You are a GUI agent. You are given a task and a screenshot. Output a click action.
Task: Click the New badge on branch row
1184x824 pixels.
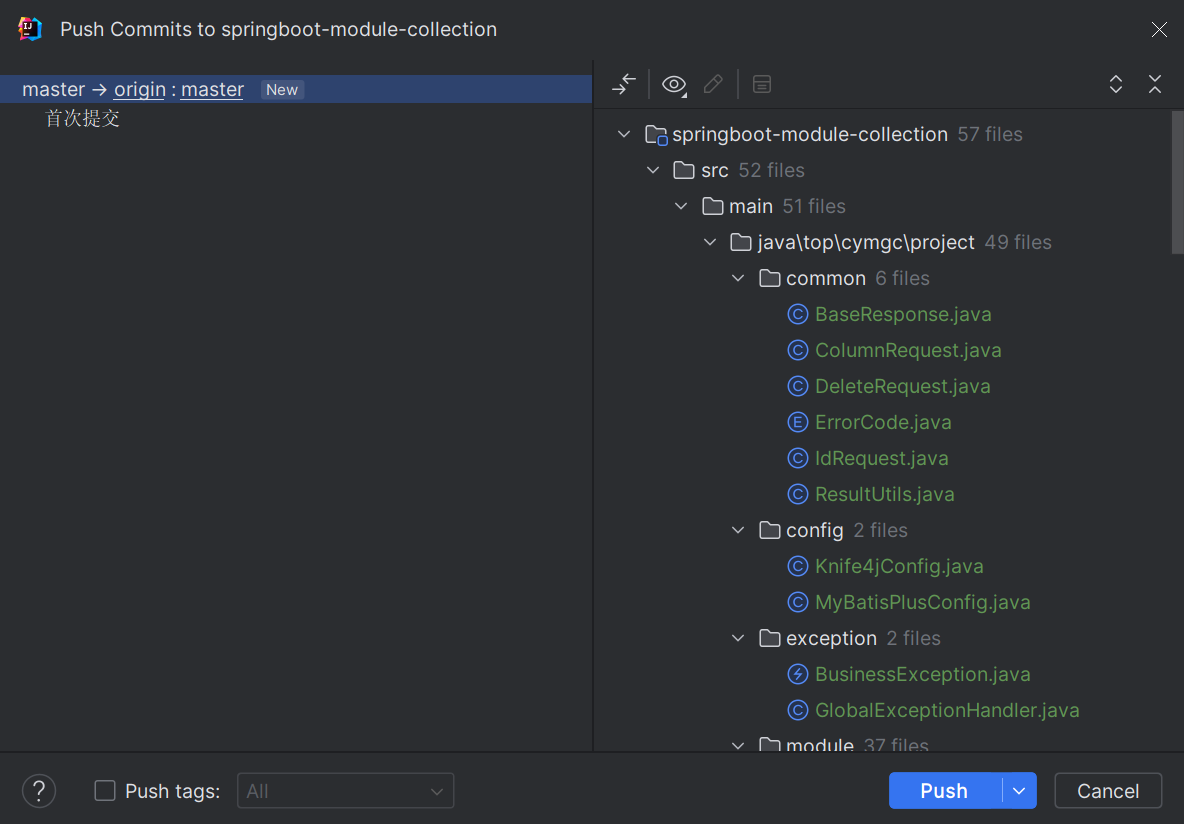(282, 89)
